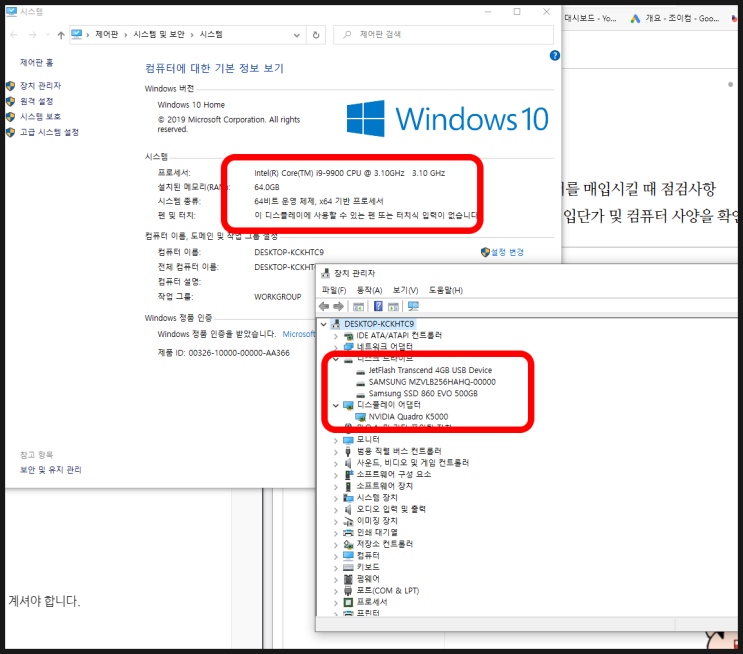Click the 프로세서 category icon
The width and height of the screenshot is (743, 654).
(x=349, y=602)
